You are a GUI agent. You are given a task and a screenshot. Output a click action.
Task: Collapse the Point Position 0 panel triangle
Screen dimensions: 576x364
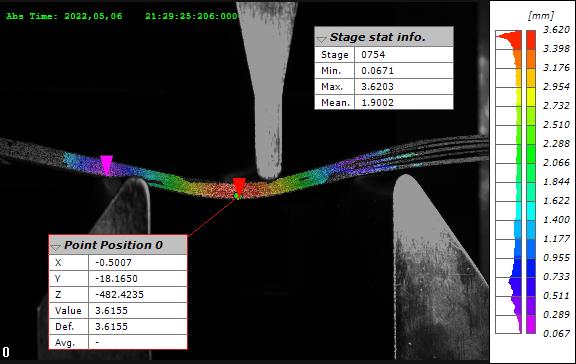click(55, 248)
